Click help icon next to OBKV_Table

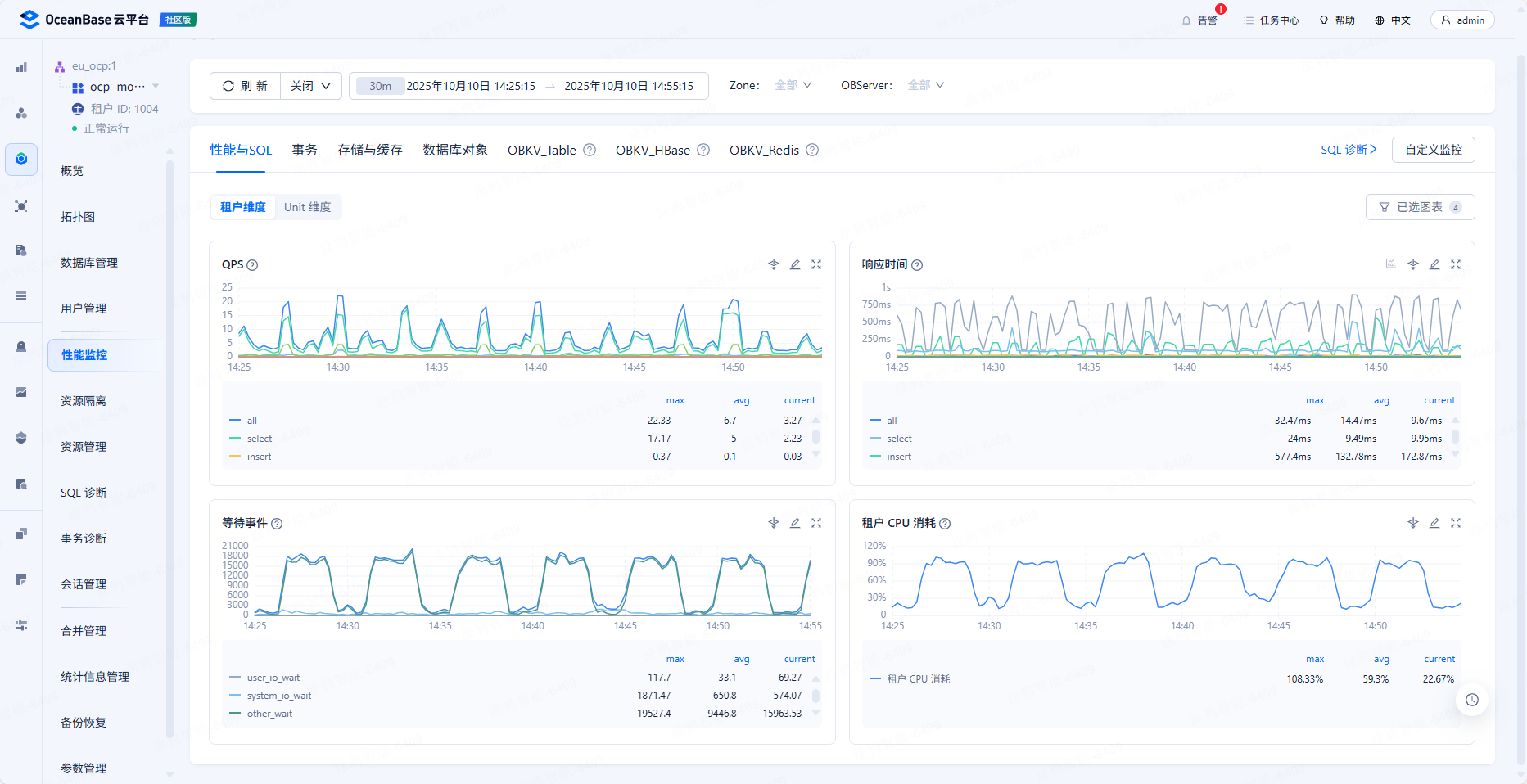[x=590, y=150]
